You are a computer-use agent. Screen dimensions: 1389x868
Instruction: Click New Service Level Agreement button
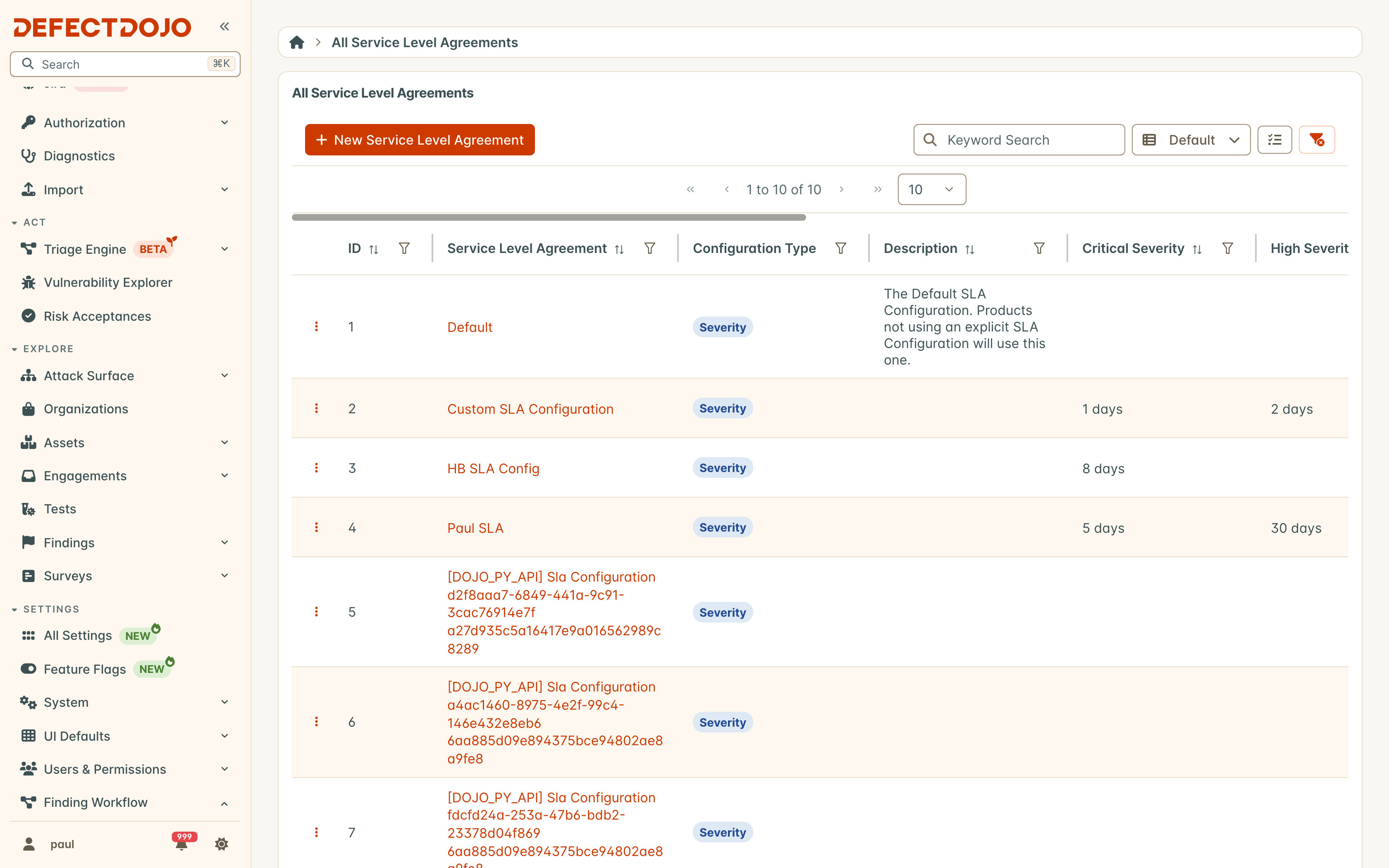point(420,140)
